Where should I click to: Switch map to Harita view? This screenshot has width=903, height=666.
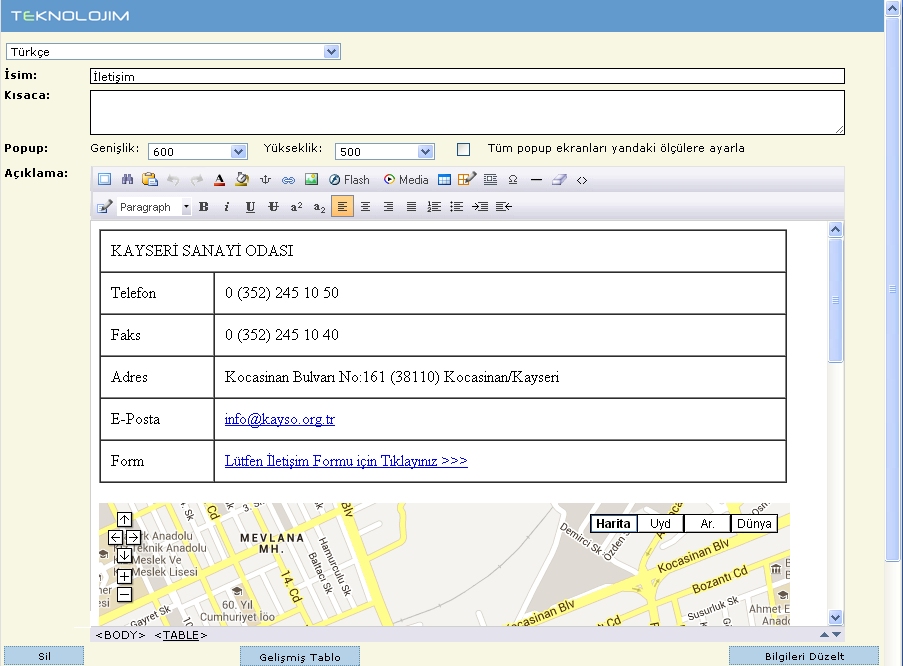point(613,524)
